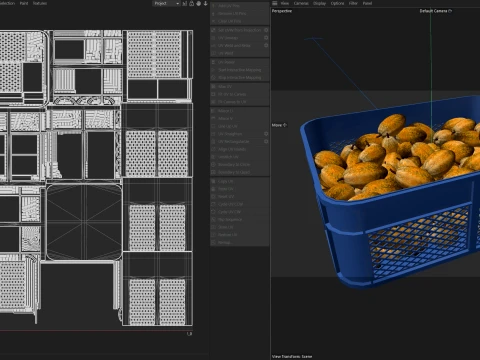Apply Set UVW from Projection
The width and height of the screenshot is (480, 360).
(x=237, y=30)
